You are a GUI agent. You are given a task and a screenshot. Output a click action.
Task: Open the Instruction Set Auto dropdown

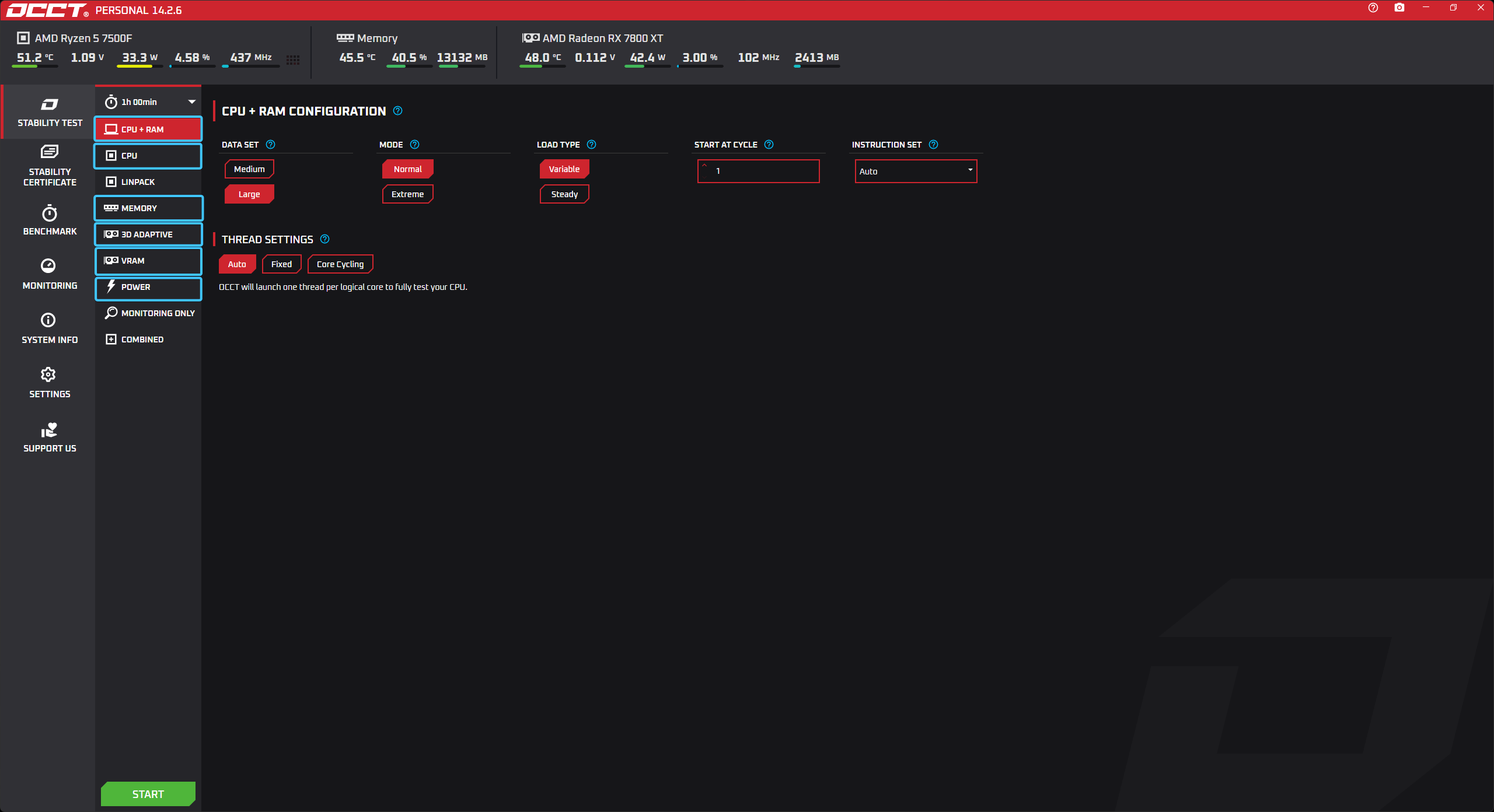tap(915, 171)
